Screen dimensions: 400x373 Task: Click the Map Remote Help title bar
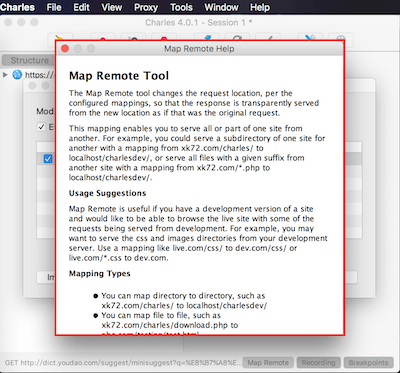199,49
